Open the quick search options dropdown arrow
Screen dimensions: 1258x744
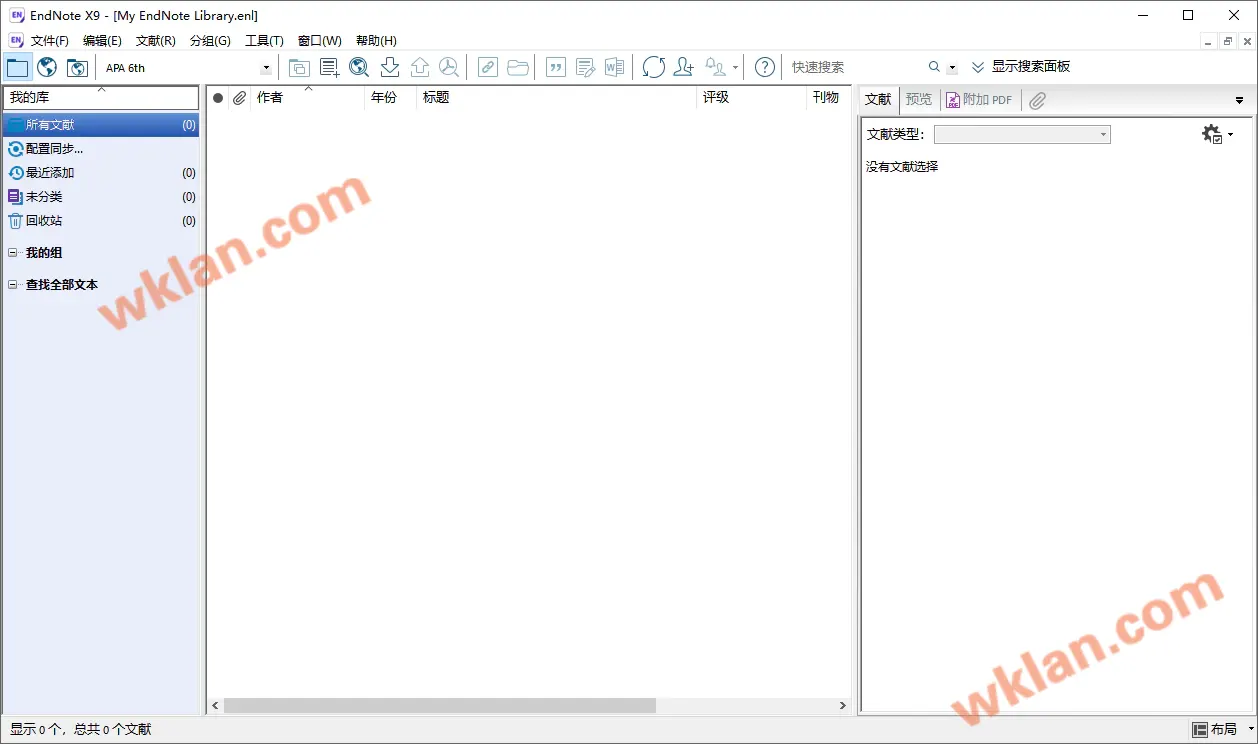pyautogui.click(x=952, y=68)
